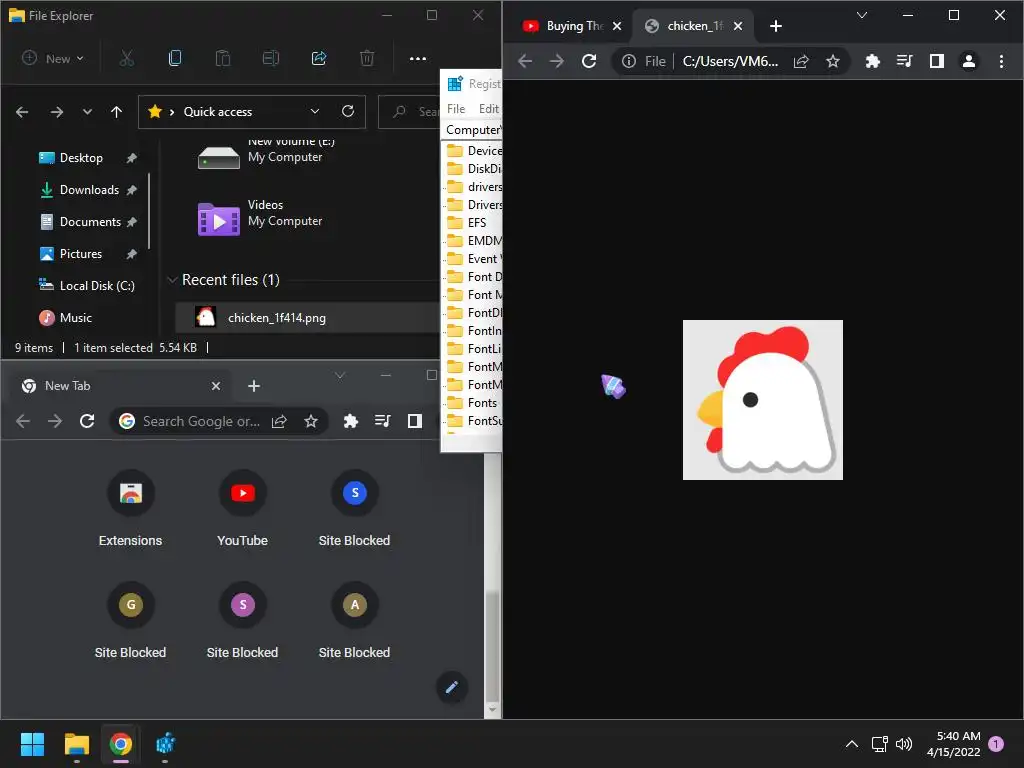Switch to the New Tab tab in Chrome
1024x768 pixels.
pos(121,385)
